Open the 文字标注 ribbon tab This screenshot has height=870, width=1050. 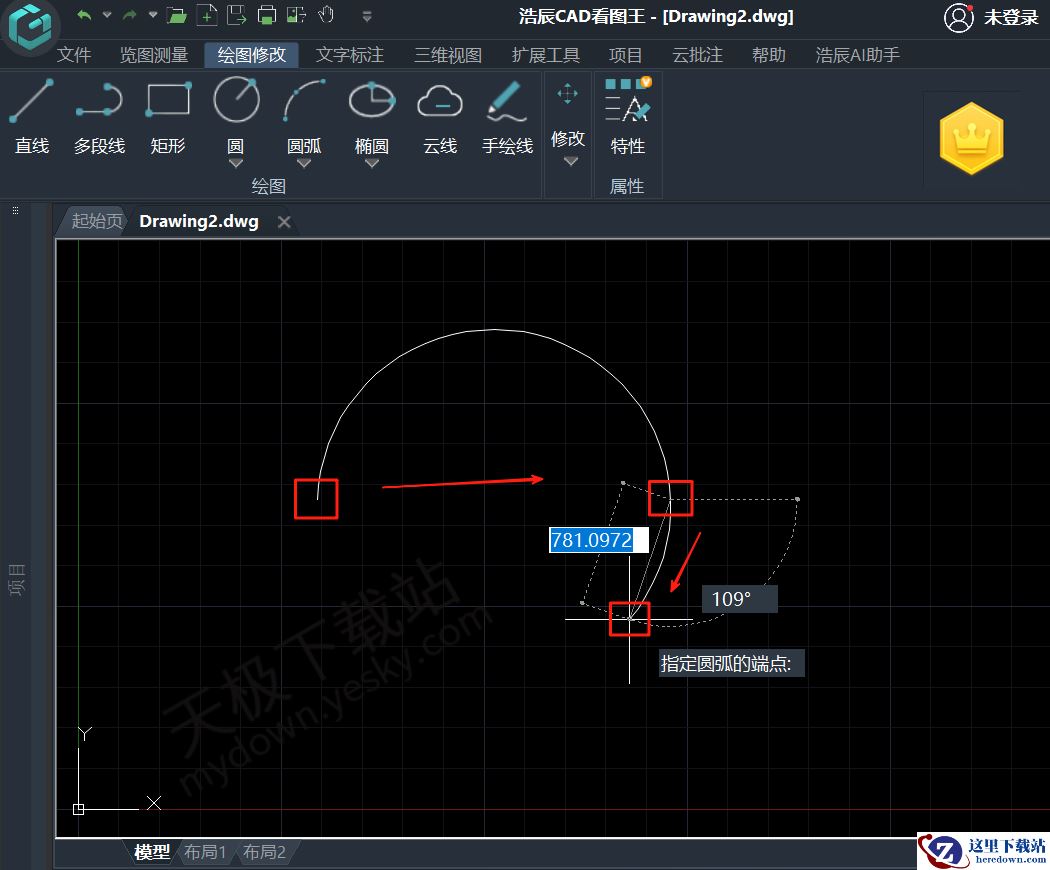pyautogui.click(x=350, y=55)
